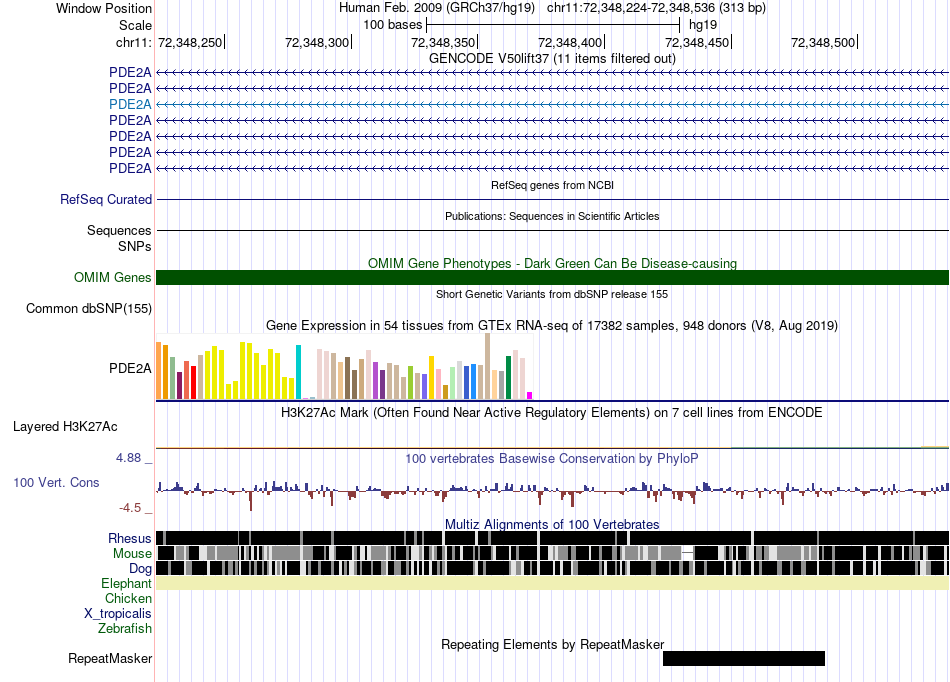The image size is (950, 682).
Task: Click the Scale track label
Action: click(x=135, y=25)
